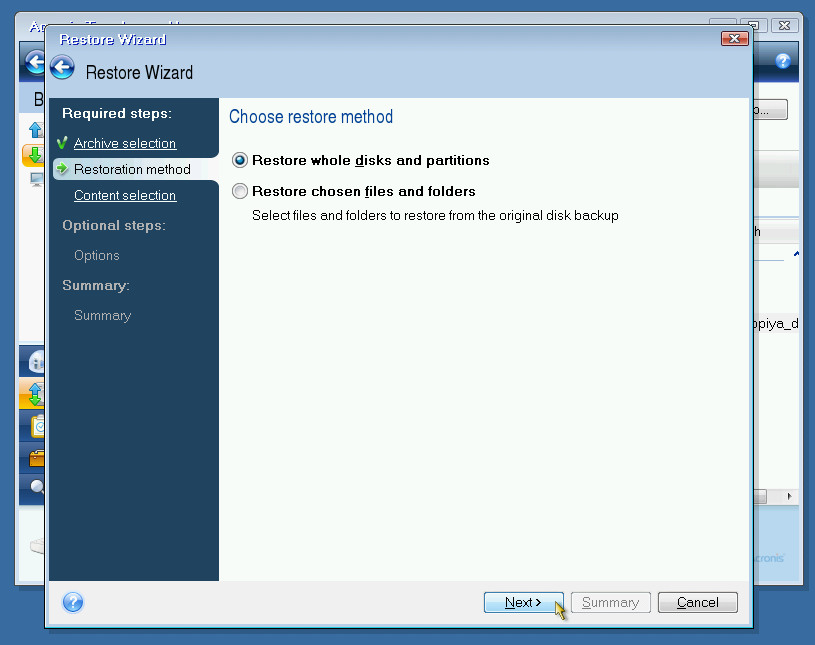Click green checkmark beside Archive selection

[63, 143]
